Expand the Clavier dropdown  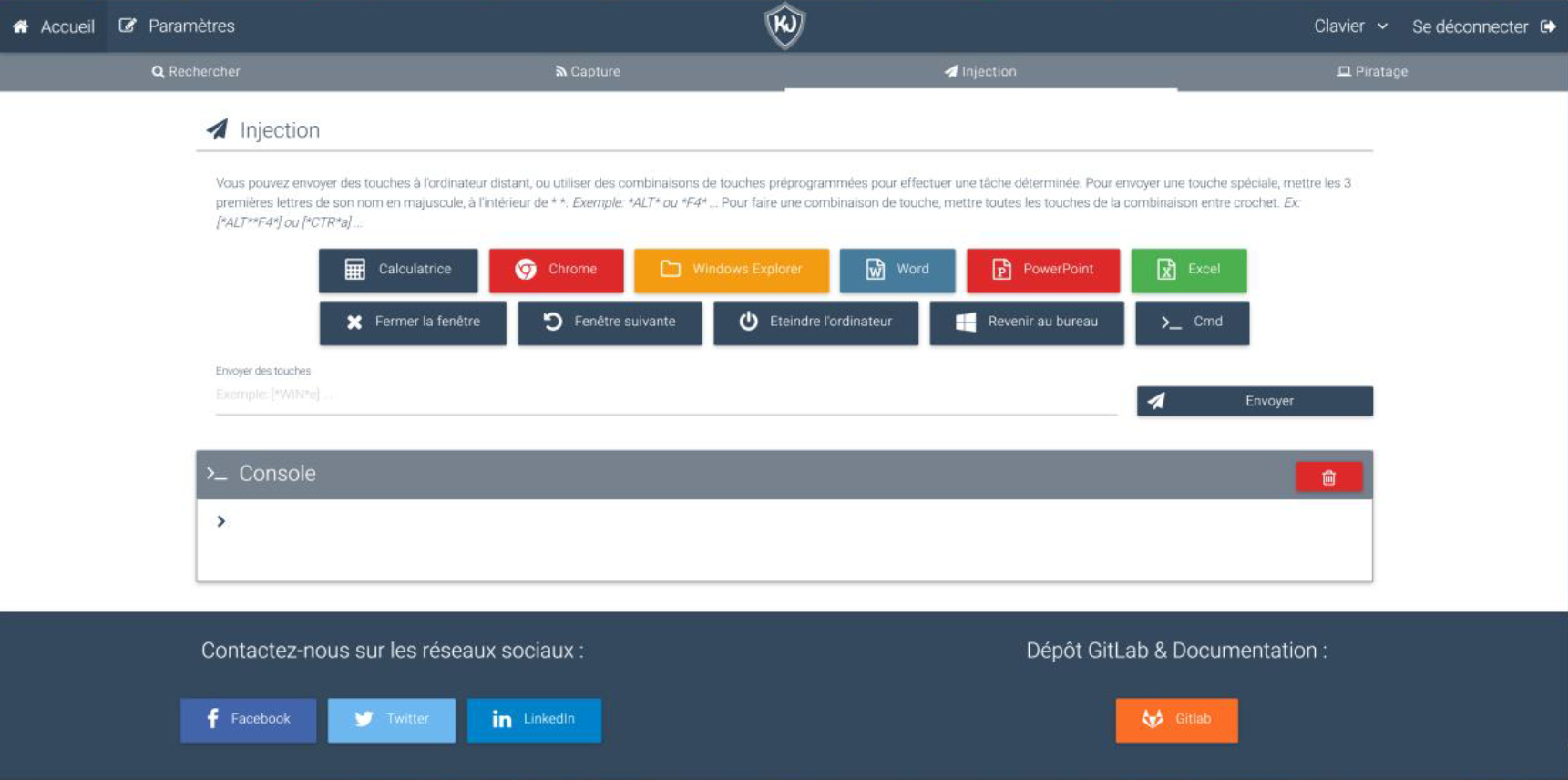click(1350, 26)
